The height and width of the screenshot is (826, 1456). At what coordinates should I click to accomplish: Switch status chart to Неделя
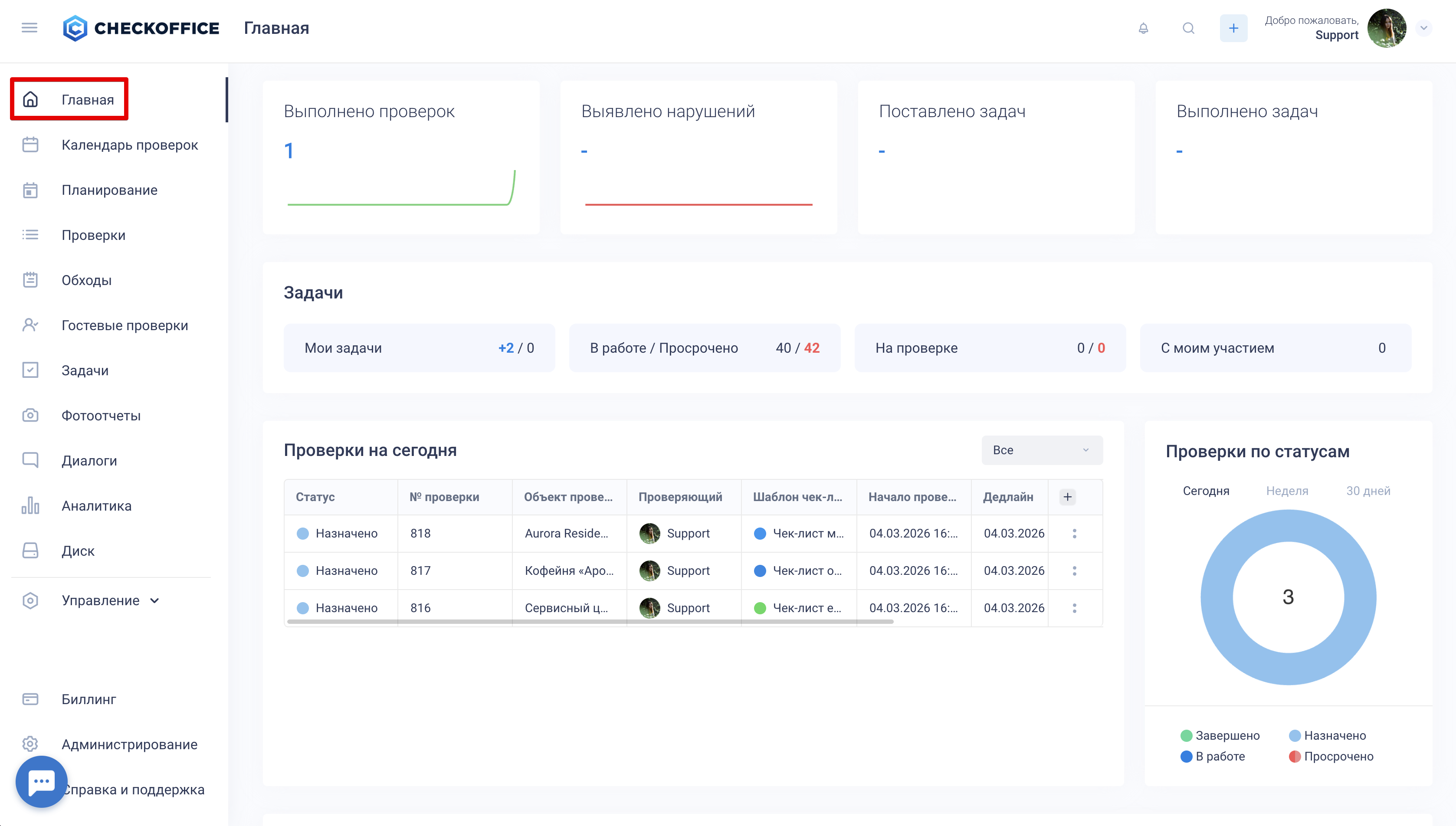pos(1287,491)
